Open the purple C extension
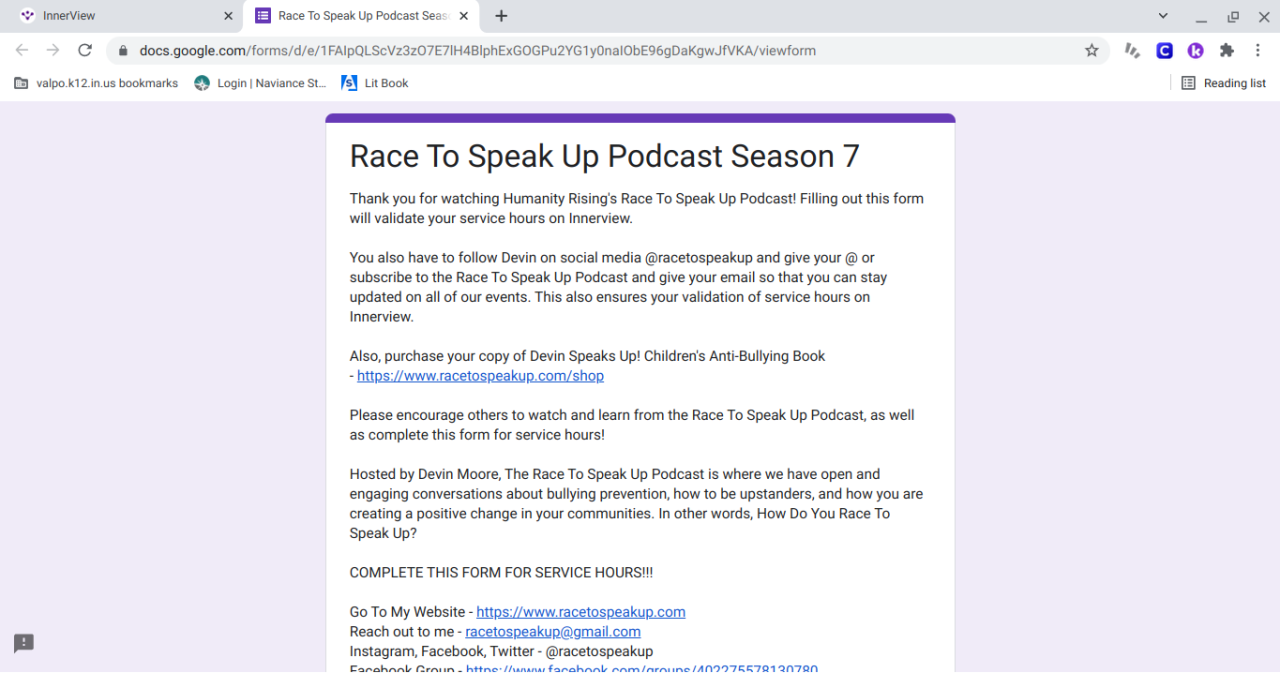 tap(1164, 50)
